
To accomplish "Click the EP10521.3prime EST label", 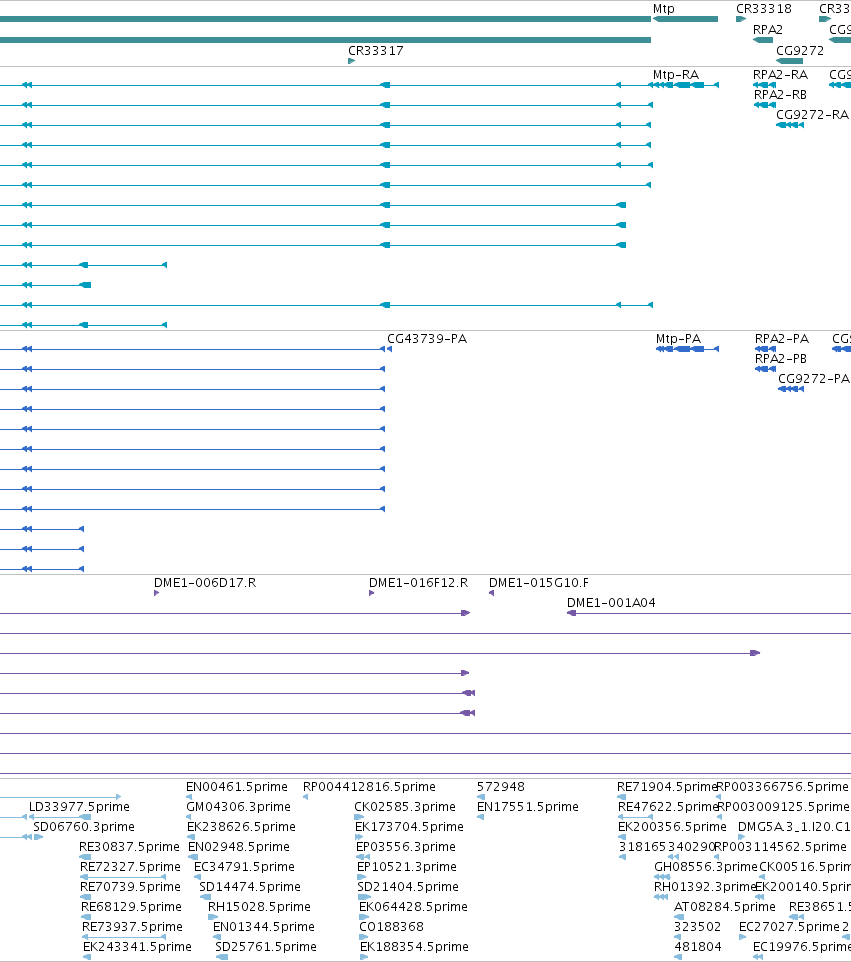I will click(407, 866).
